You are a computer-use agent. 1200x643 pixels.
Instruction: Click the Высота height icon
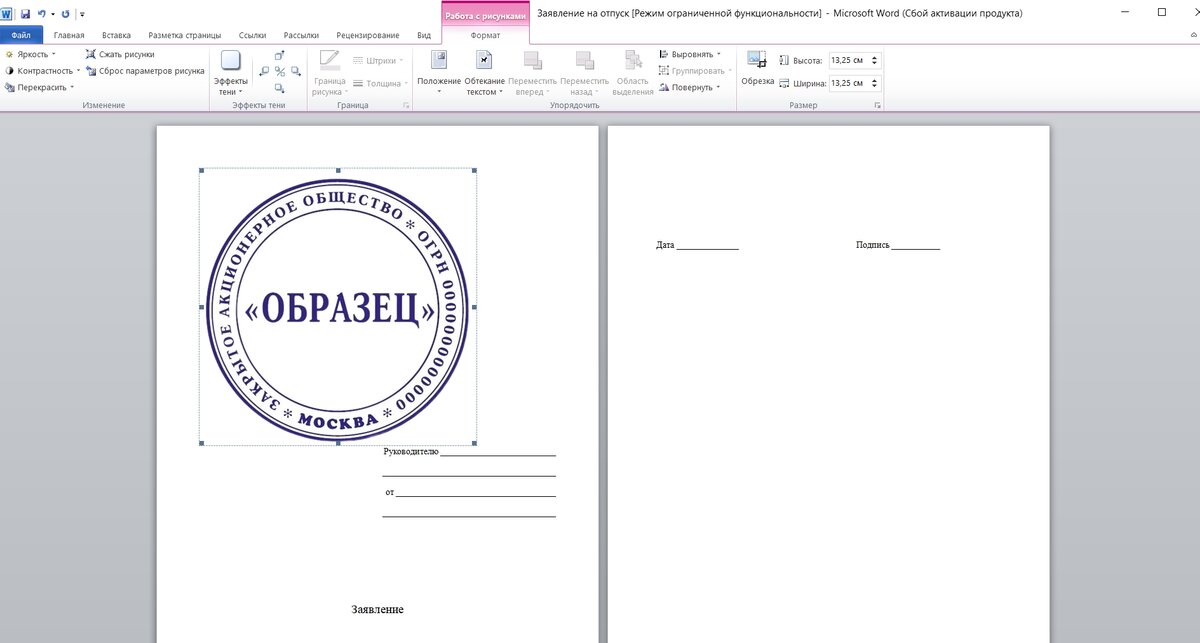(x=784, y=60)
